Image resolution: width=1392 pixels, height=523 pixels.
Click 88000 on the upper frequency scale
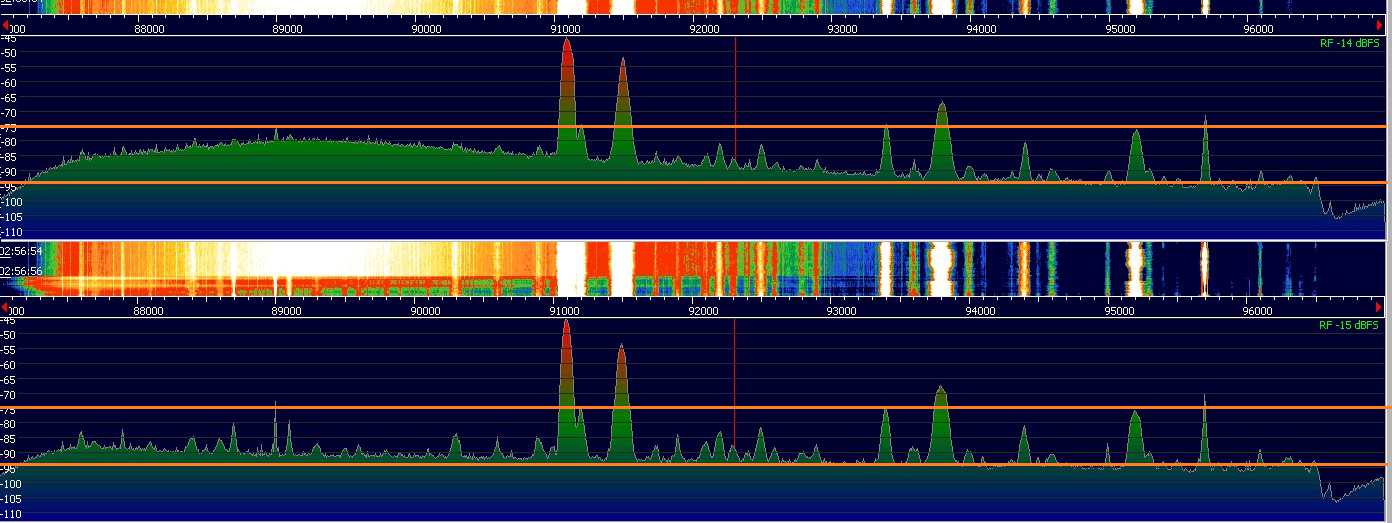coord(148,29)
